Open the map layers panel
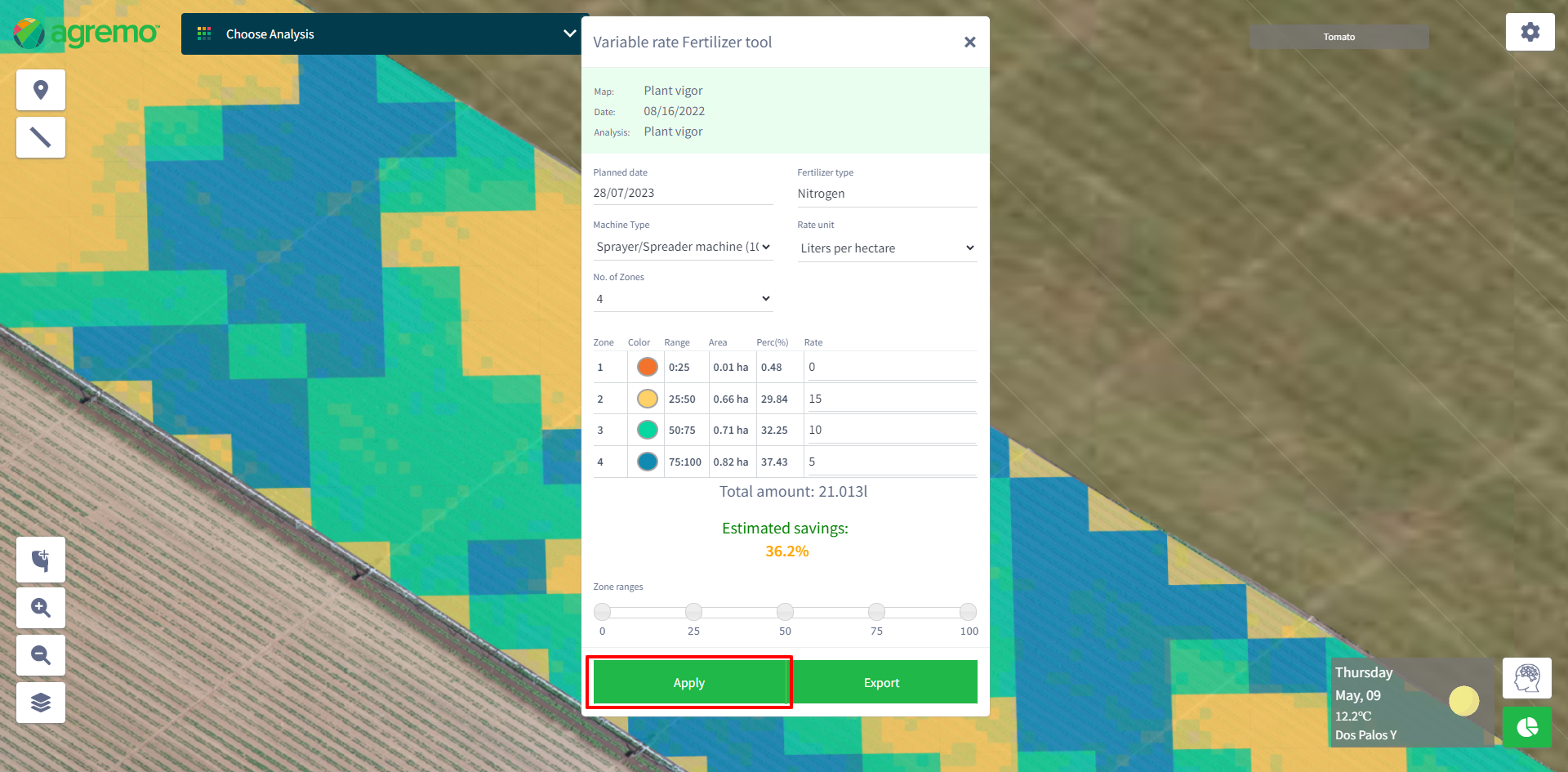 41,703
